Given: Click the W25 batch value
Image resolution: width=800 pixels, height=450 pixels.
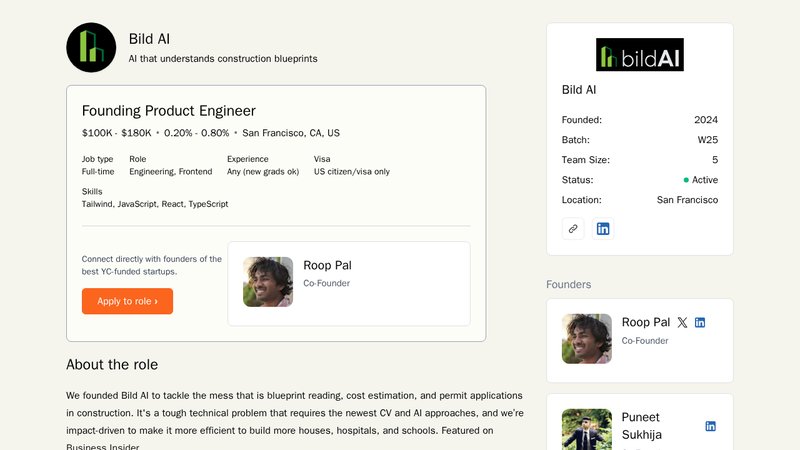Looking at the screenshot, I should coord(706,140).
